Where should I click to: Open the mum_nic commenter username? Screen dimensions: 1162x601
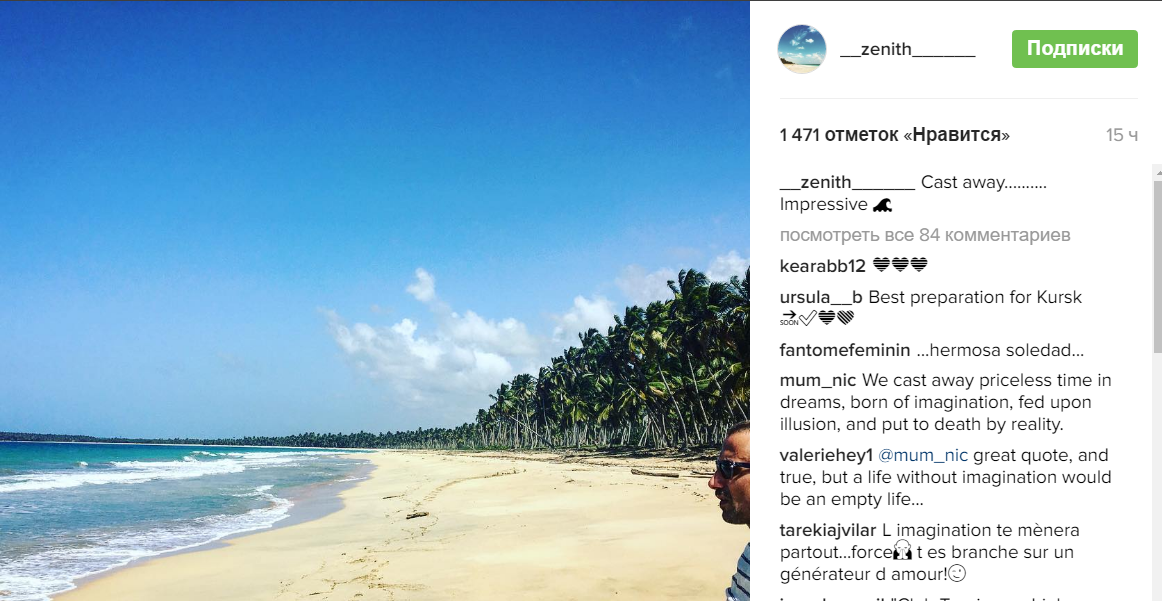(818, 380)
